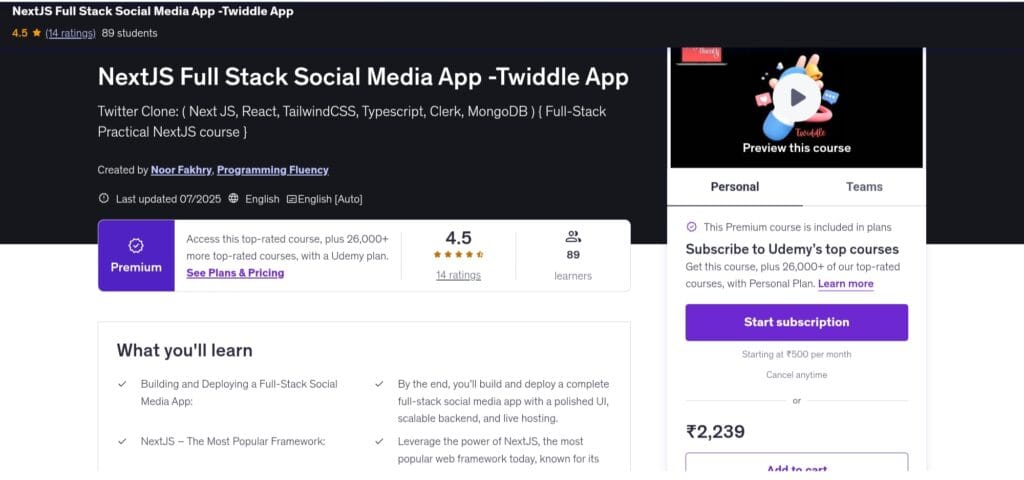Start the Udemy subscription
The width and height of the screenshot is (1024, 480).
[x=796, y=322]
